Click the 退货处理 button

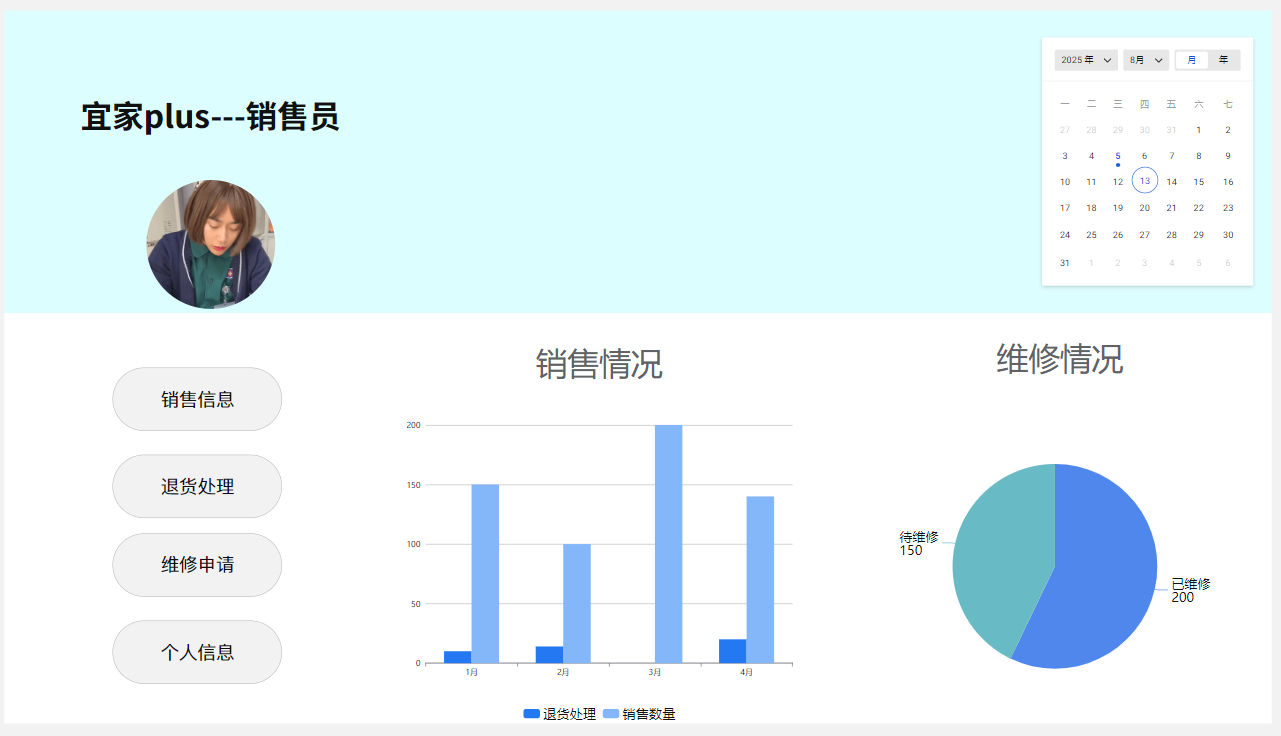coord(197,487)
